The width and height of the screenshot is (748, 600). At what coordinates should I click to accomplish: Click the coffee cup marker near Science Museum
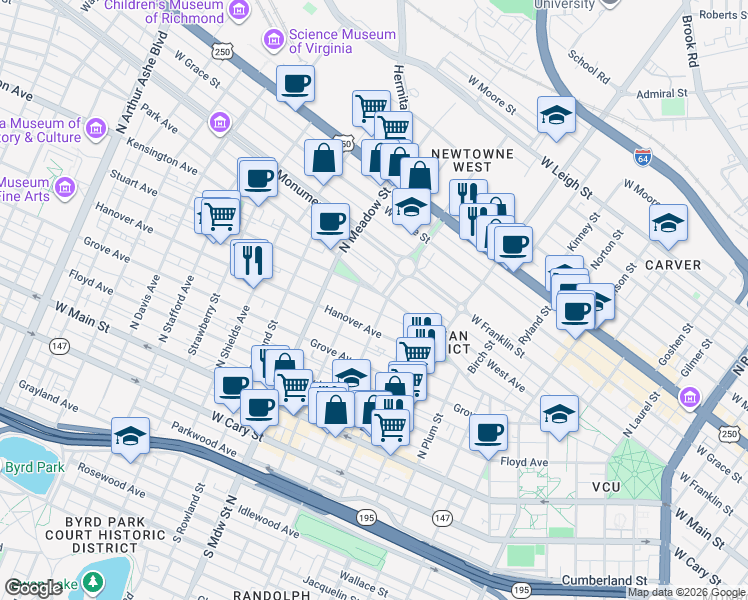click(x=295, y=85)
